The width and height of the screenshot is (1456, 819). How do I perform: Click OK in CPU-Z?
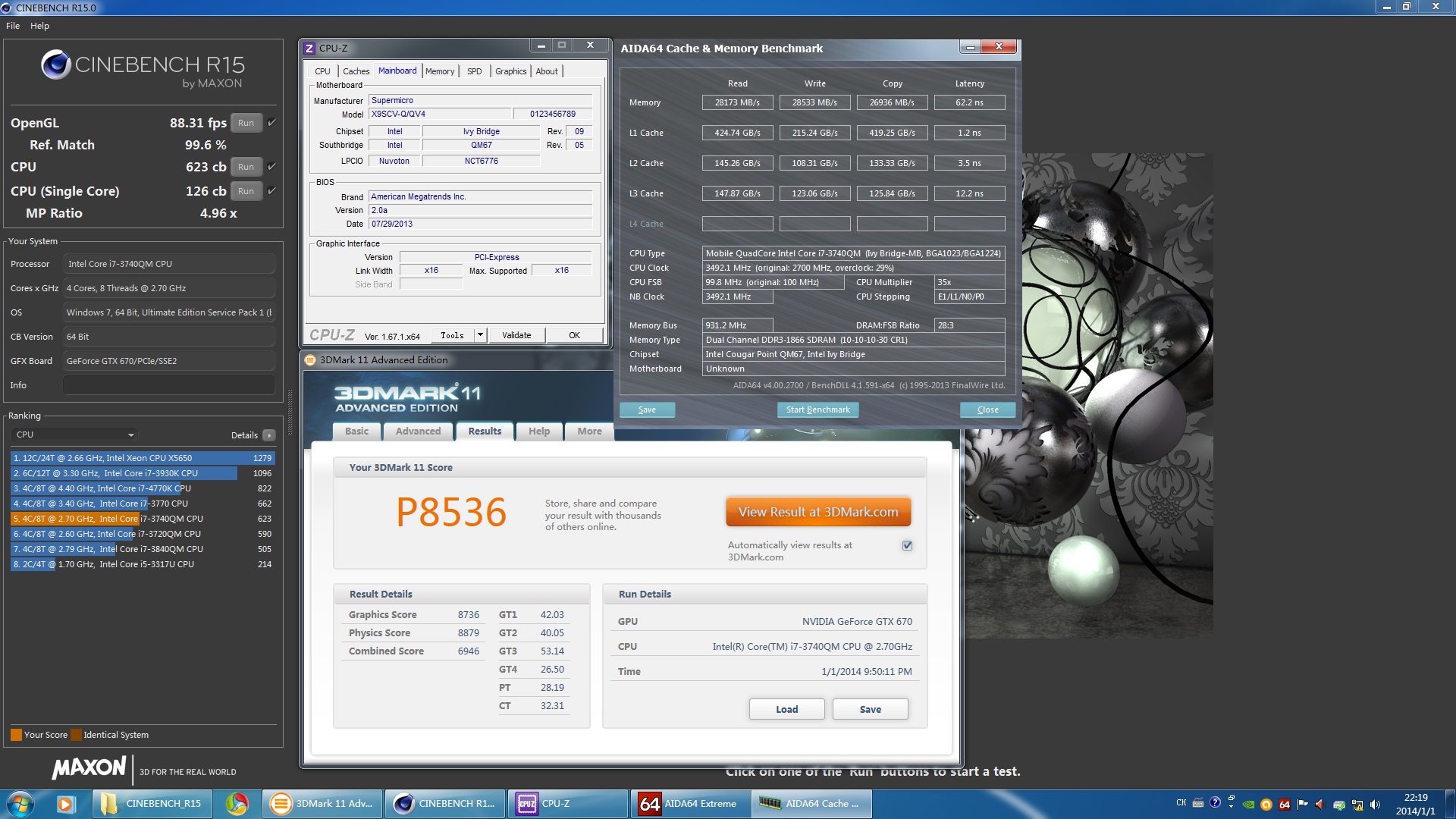(x=574, y=335)
